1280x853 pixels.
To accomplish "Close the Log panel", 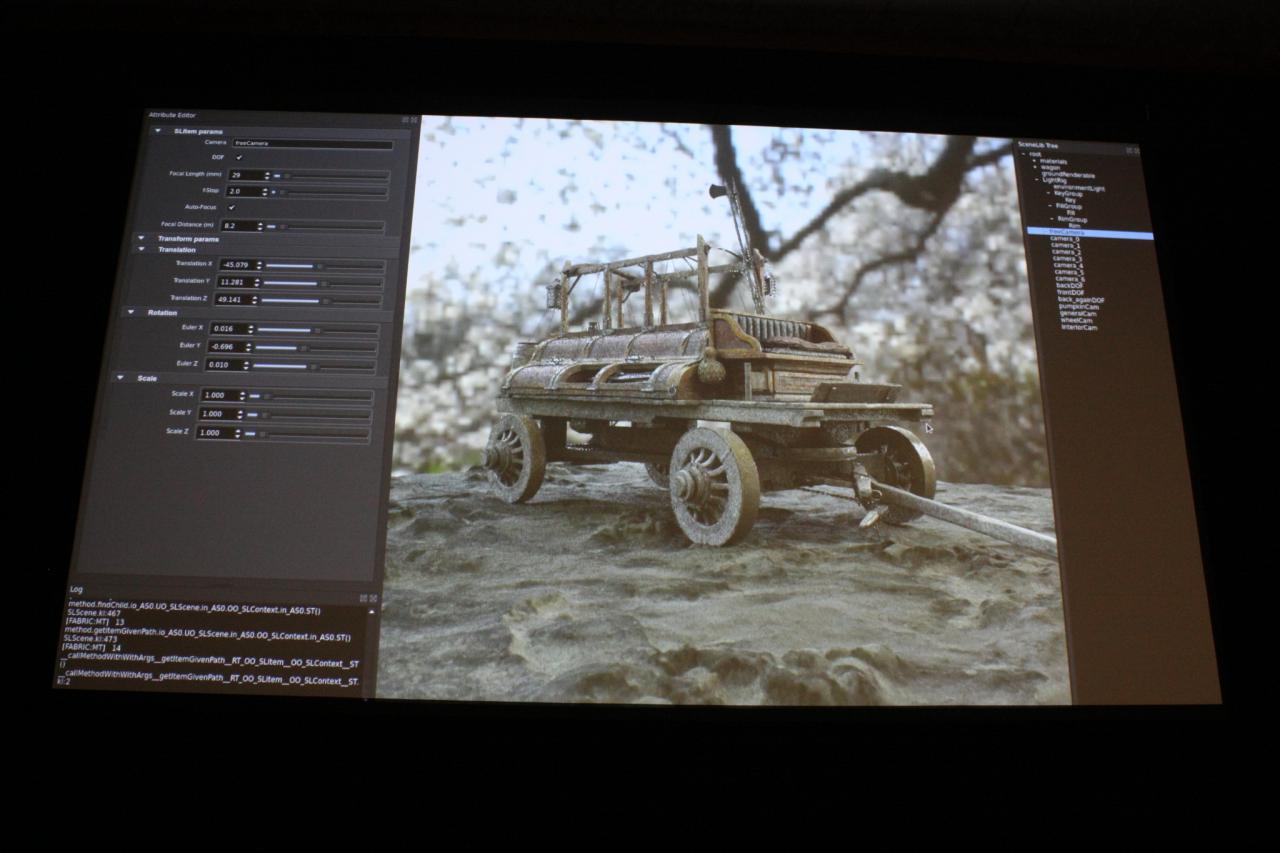I will [x=373, y=598].
